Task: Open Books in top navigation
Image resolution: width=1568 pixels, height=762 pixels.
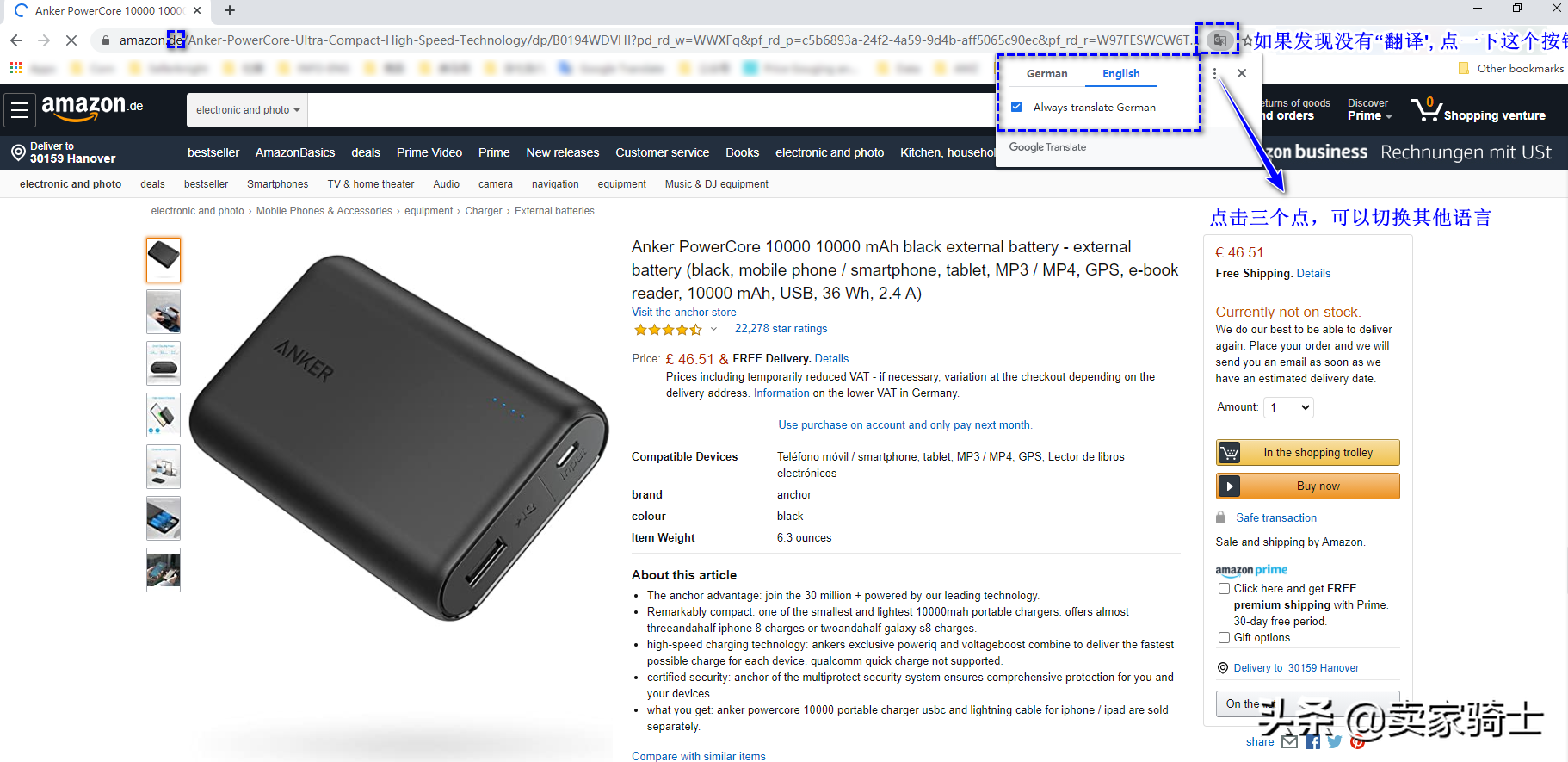Action: [x=742, y=152]
